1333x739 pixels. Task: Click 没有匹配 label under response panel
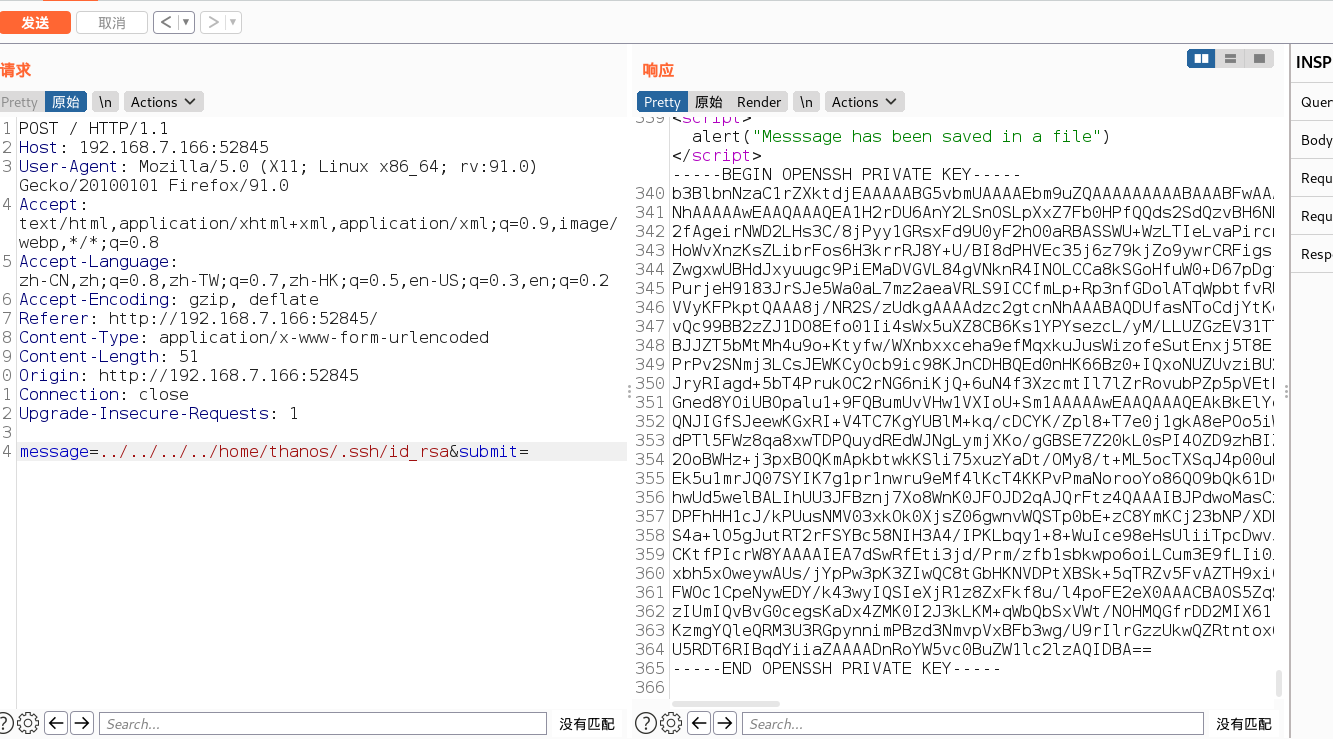[1244, 724]
